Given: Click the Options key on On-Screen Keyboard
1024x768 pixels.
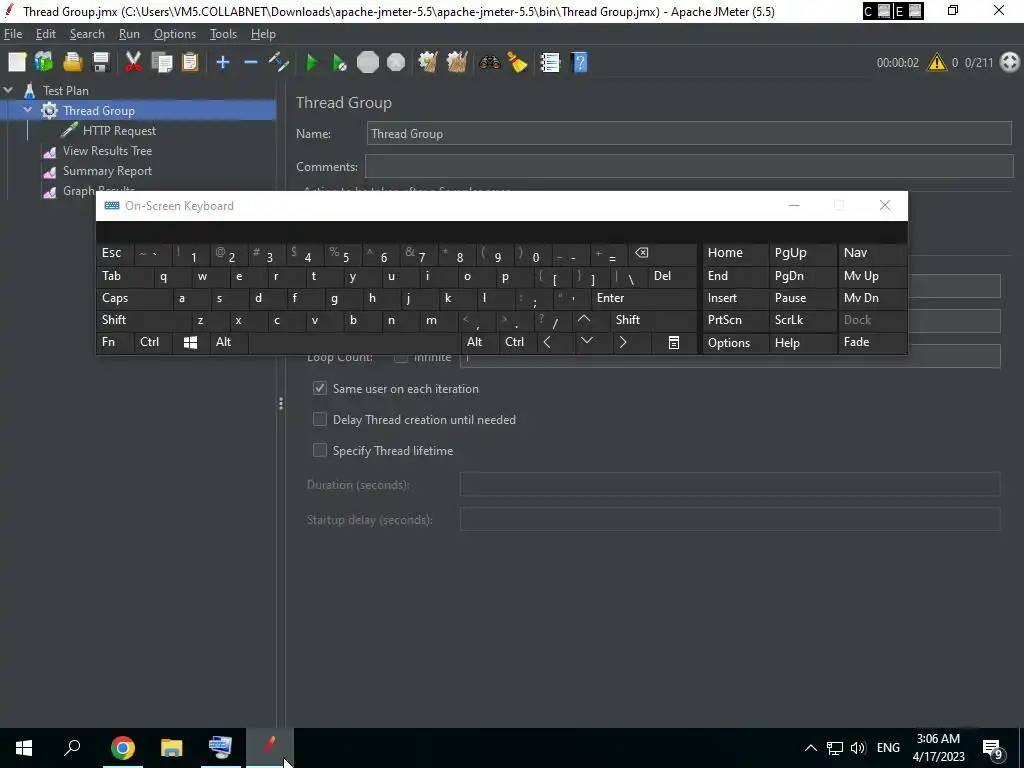Looking at the screenshot, I should 735,342.
